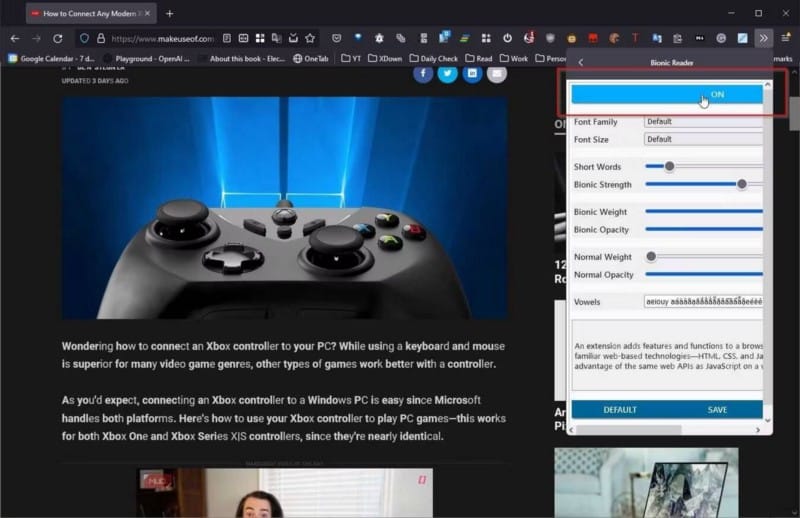This screenshot has width=800, height=518.
Task: Share article via Facebook icon
Action: pyautogui.click(x=423, y=73)
